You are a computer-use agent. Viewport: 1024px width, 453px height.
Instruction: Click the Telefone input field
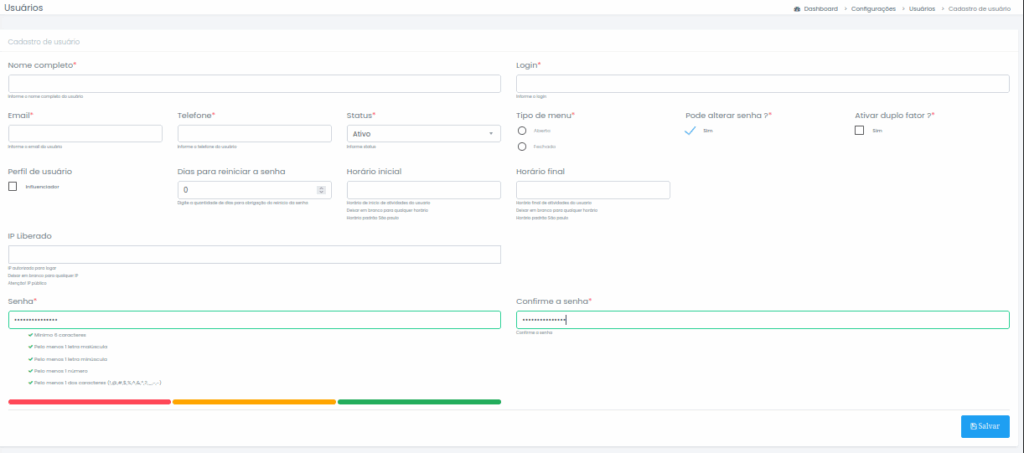point(254,134)
